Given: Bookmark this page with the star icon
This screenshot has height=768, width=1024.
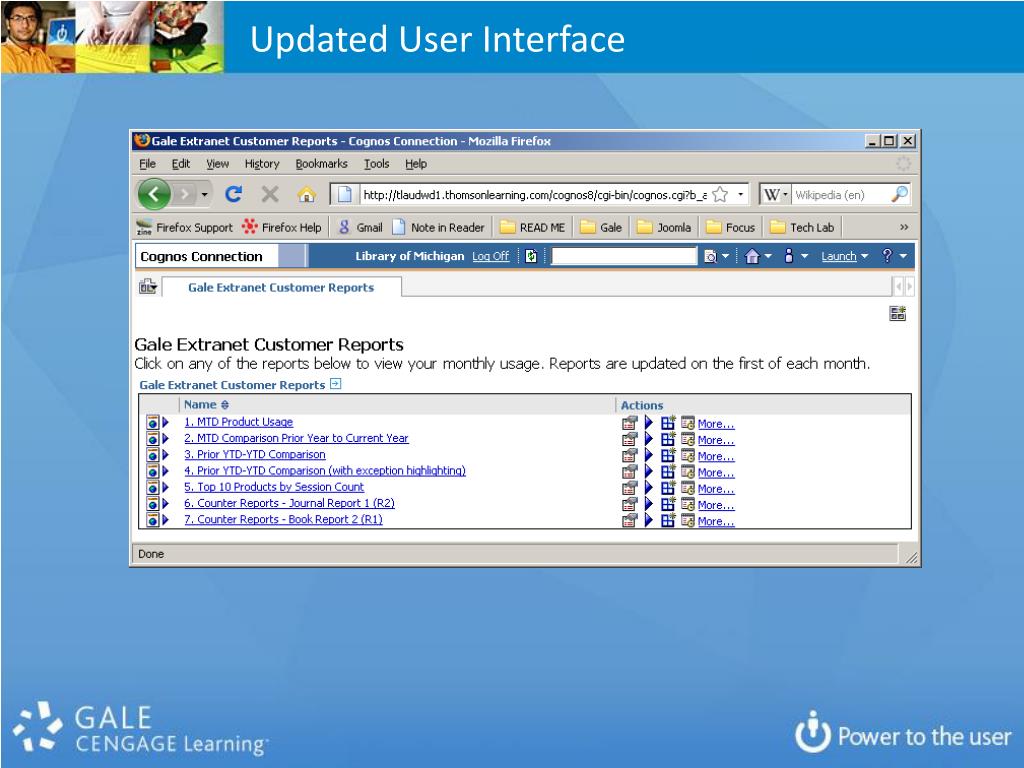Looking at the screenshot, I should [x=720, y=194].
